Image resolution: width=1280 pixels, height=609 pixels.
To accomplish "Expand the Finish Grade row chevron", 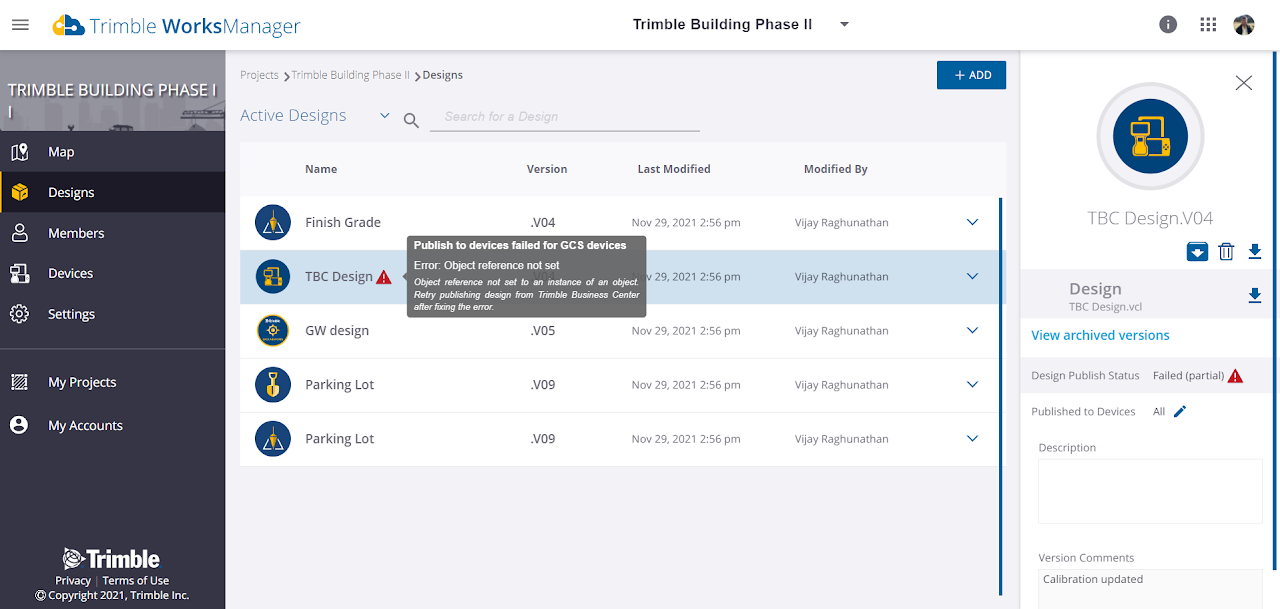I will click(x=973, y=222).
